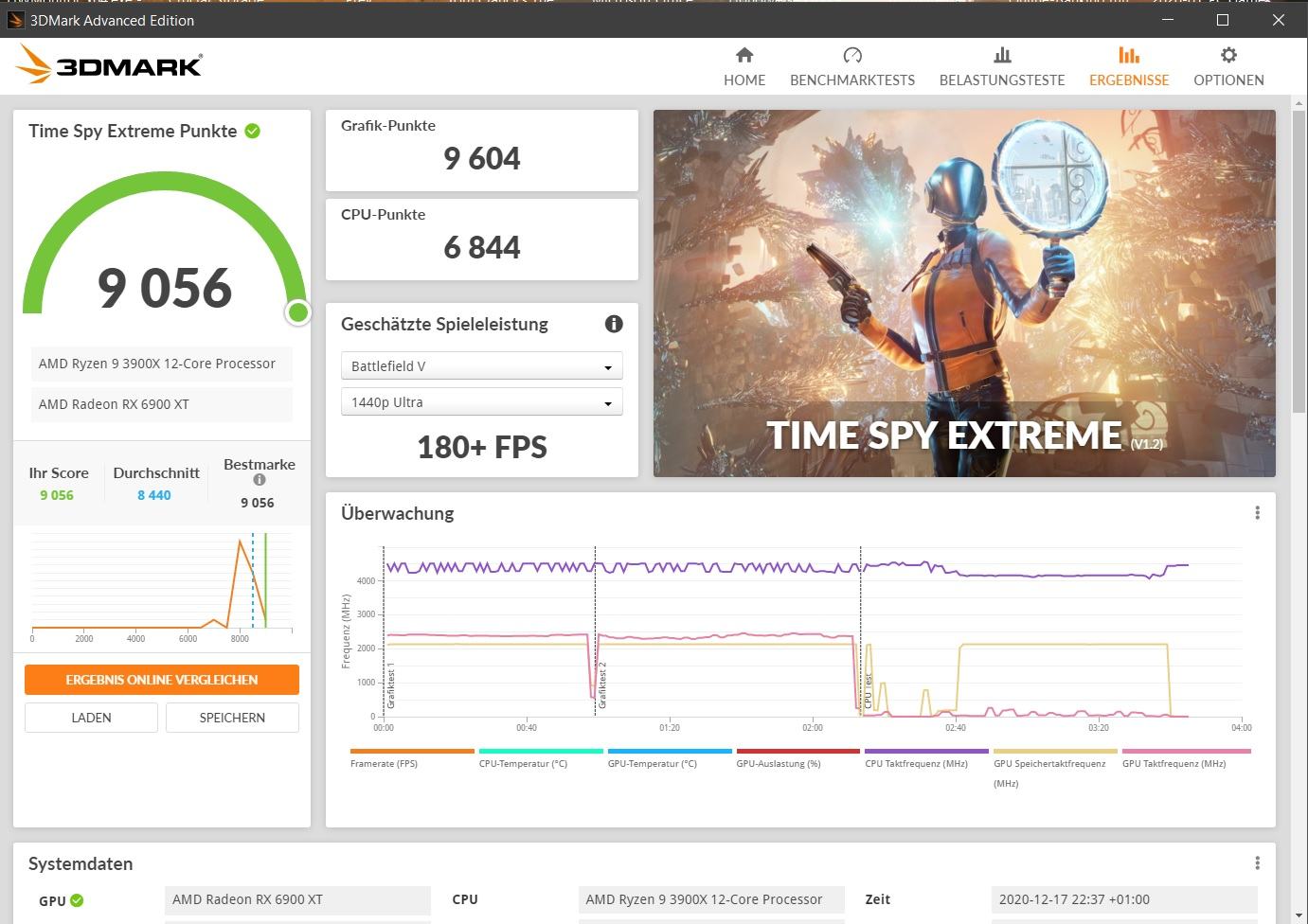Click the SPEICHERN button
This screenshot has height=924, width=1308.
[x=232, y=718]
